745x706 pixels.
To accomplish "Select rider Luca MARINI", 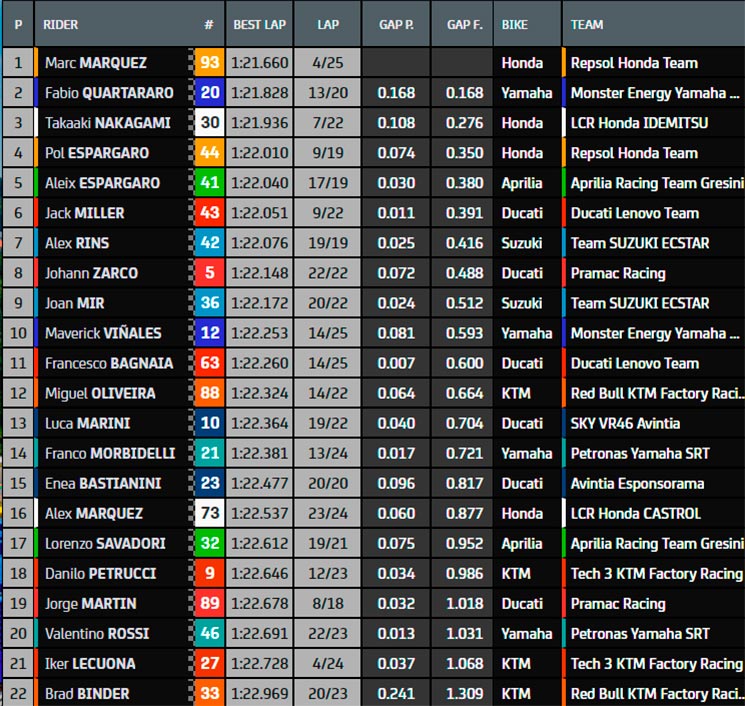I will (87, 423).
